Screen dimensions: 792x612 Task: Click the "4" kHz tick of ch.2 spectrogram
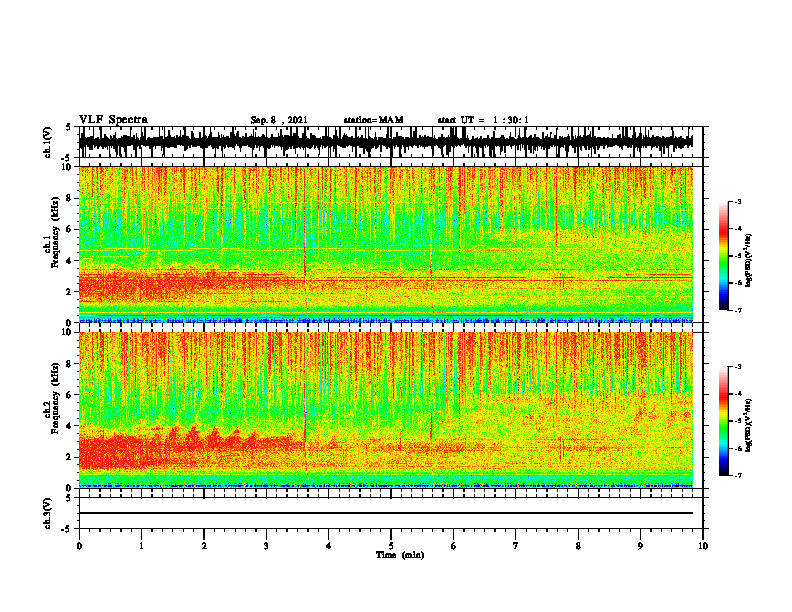(71, 426)
